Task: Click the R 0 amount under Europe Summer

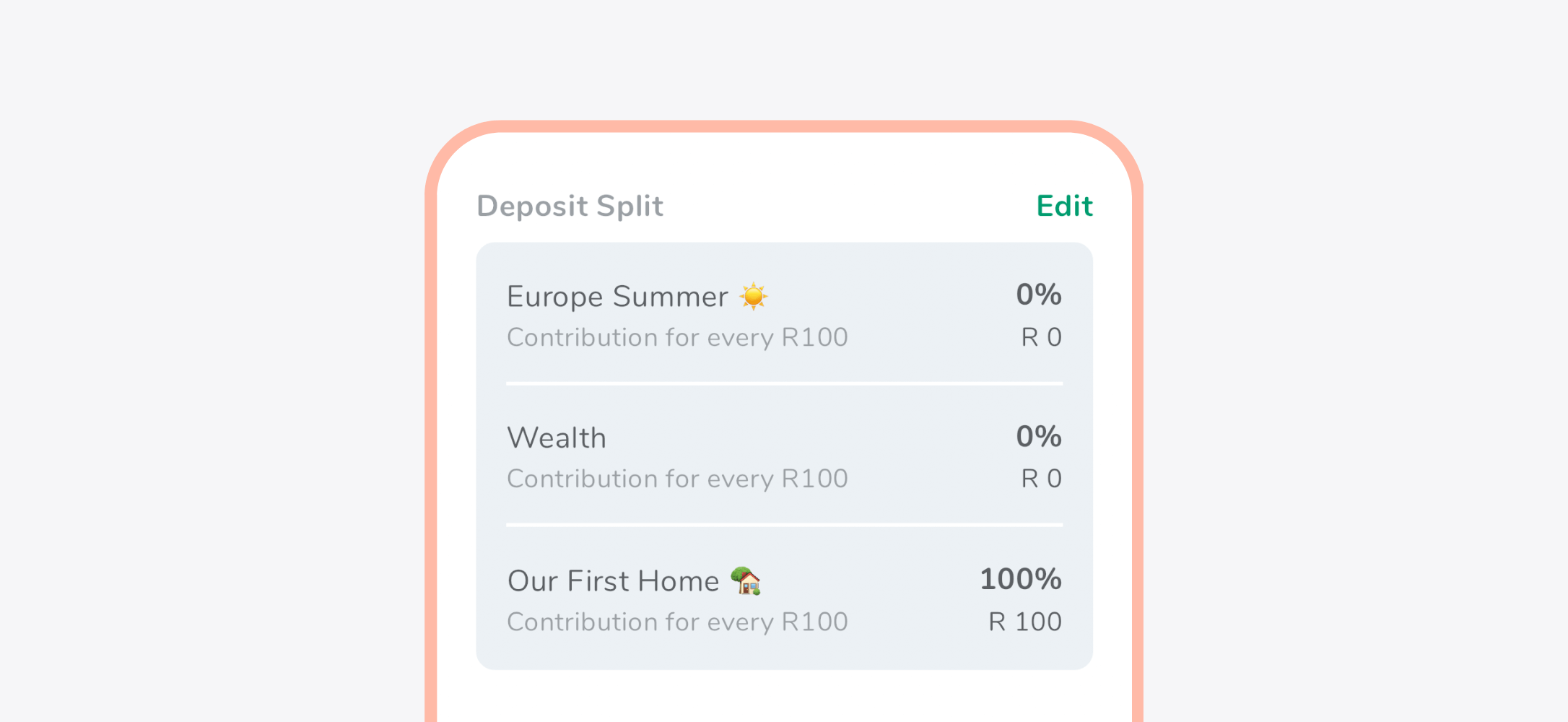Action: [1040, 336]
